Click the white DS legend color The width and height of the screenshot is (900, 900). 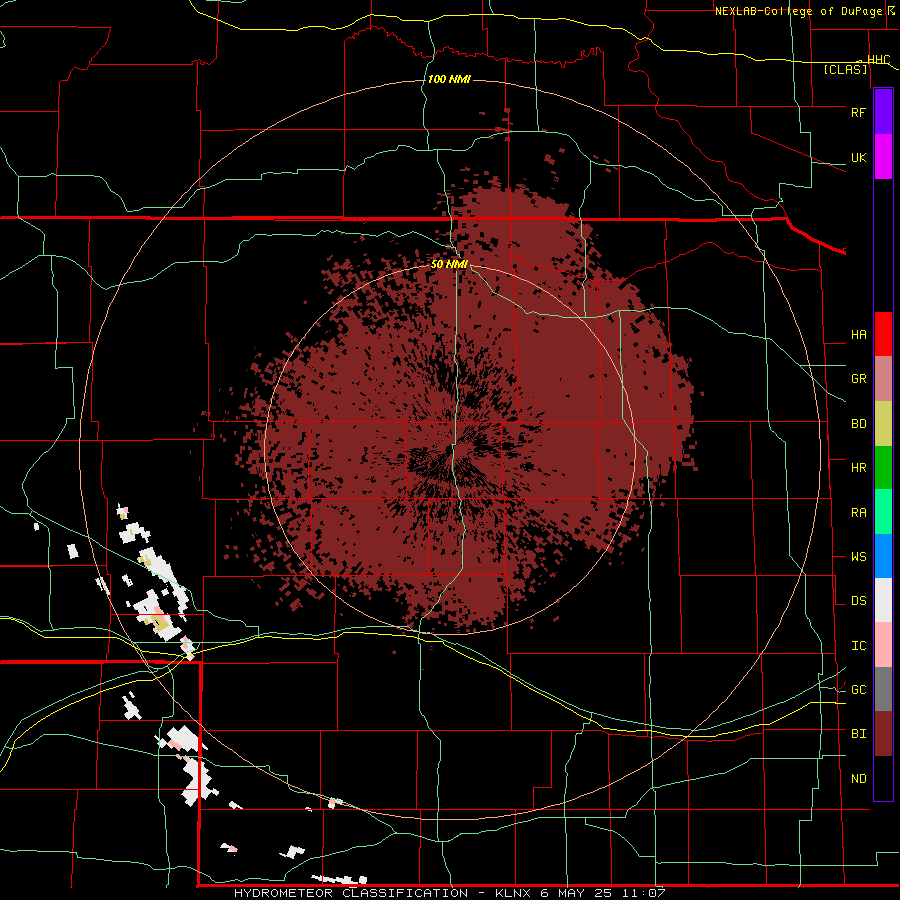point(883,600)
